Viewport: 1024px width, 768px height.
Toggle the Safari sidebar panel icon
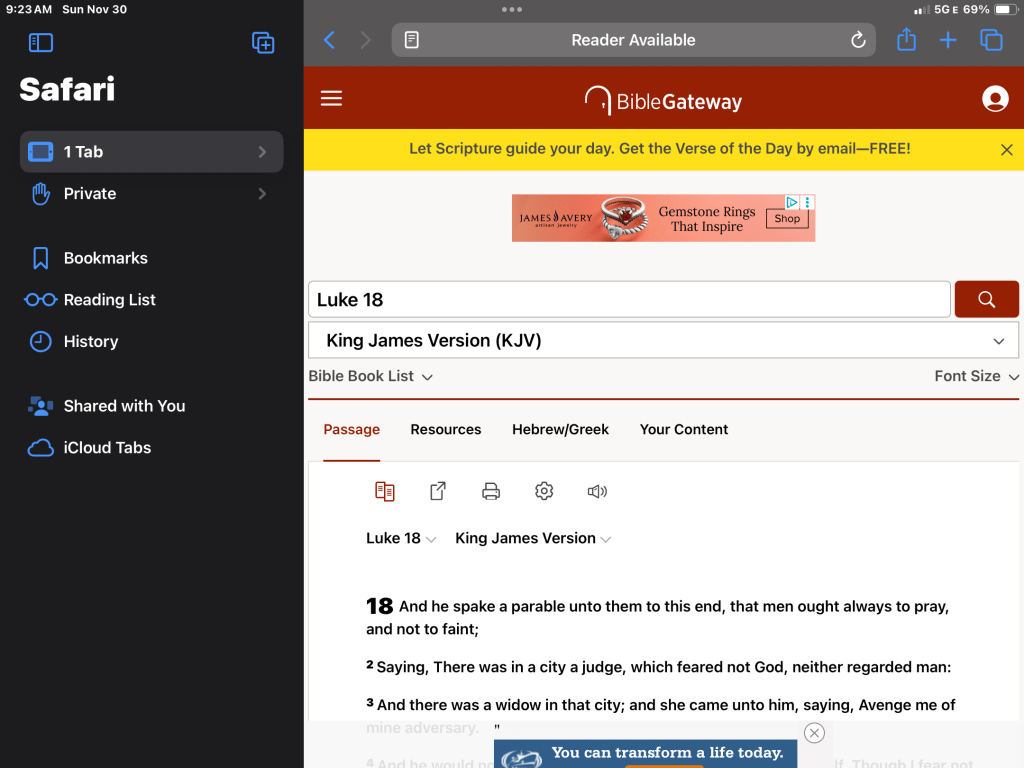(41, 42)
